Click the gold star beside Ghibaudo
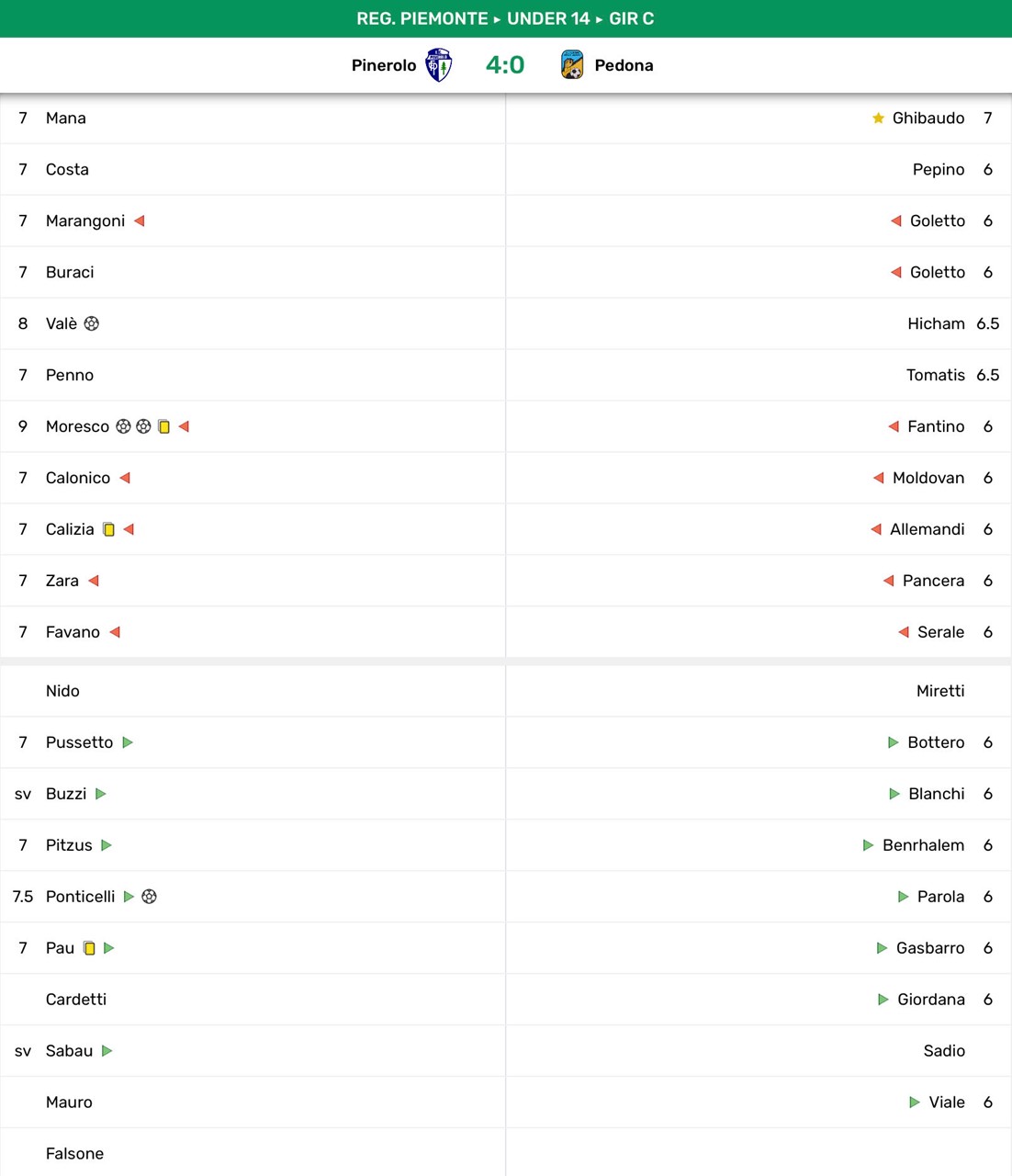The width and height of the screenshot is (1012, 1176). click(x=878, y=118)
